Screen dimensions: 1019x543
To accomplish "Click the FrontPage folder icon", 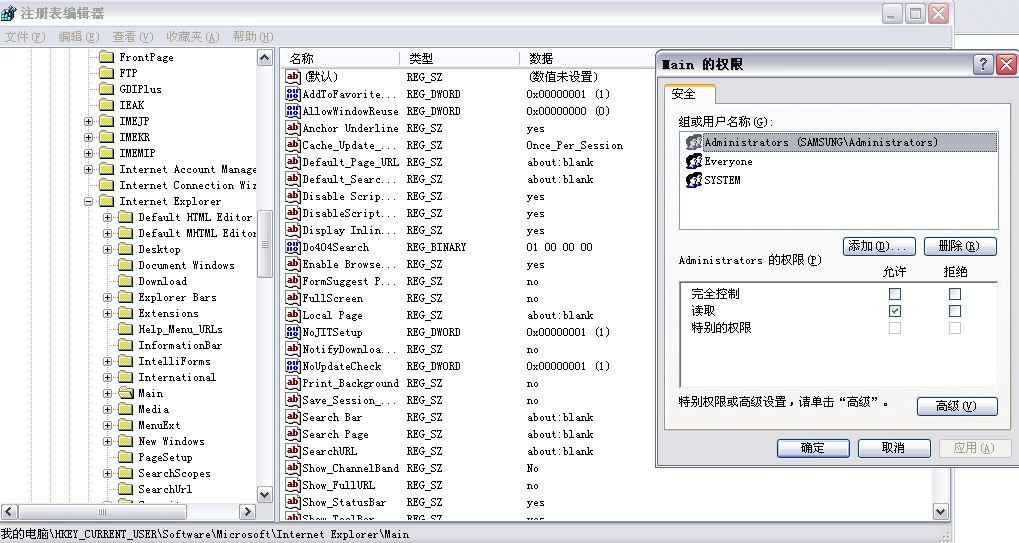I will point(107,57).
